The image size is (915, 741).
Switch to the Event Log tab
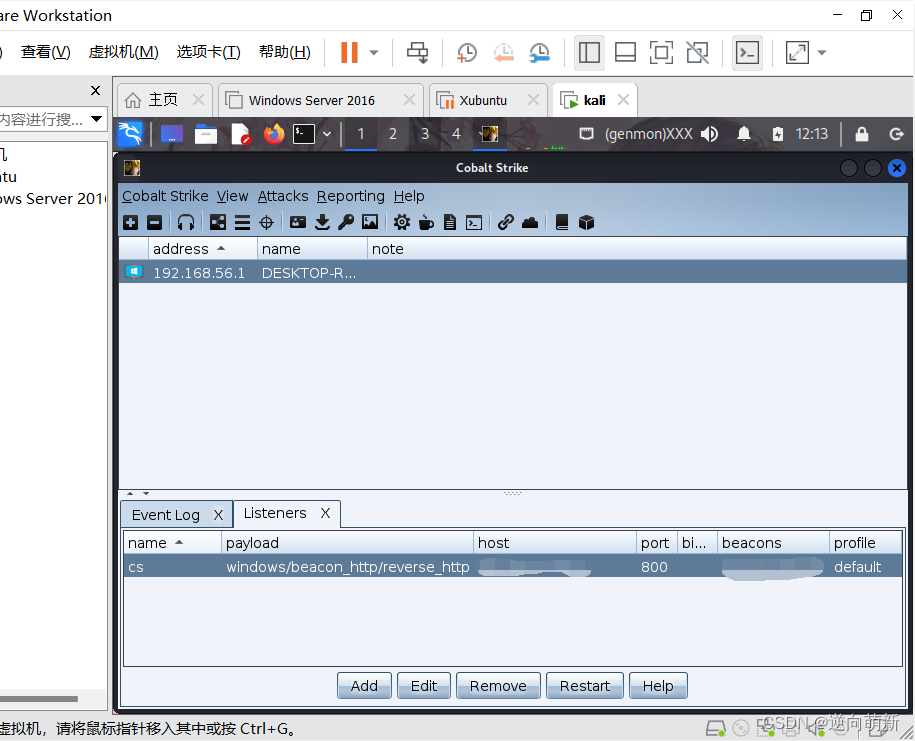[x=166, y=515]
